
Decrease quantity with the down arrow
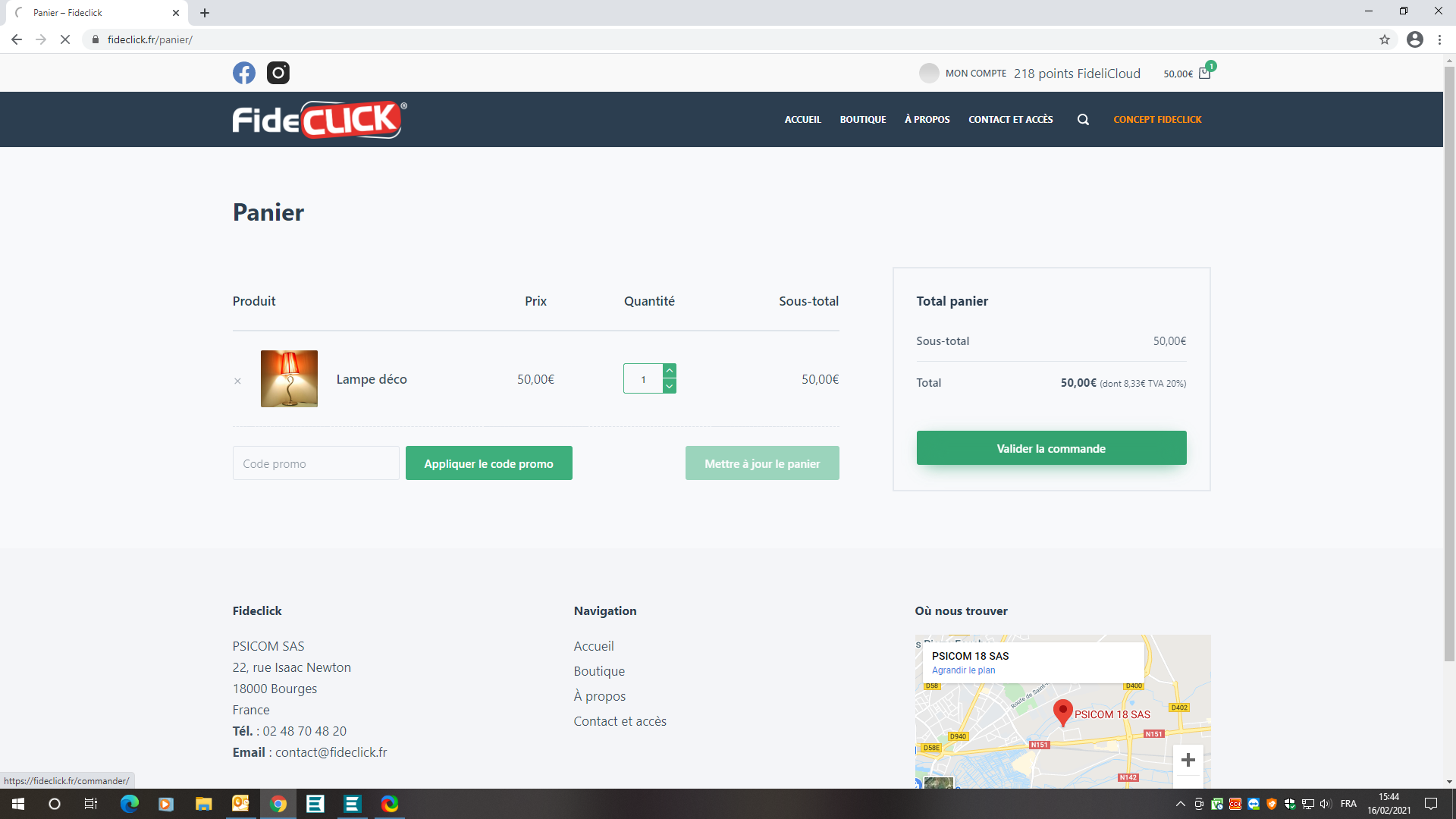click(x=670, y=386)
